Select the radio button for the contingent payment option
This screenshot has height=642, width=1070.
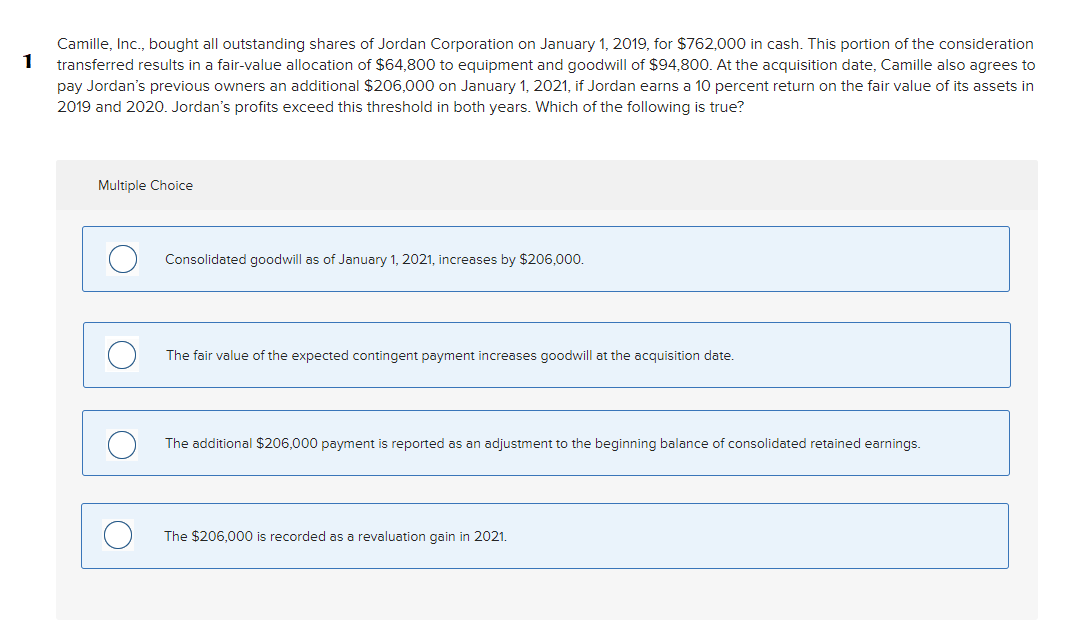tap(122, 354)
